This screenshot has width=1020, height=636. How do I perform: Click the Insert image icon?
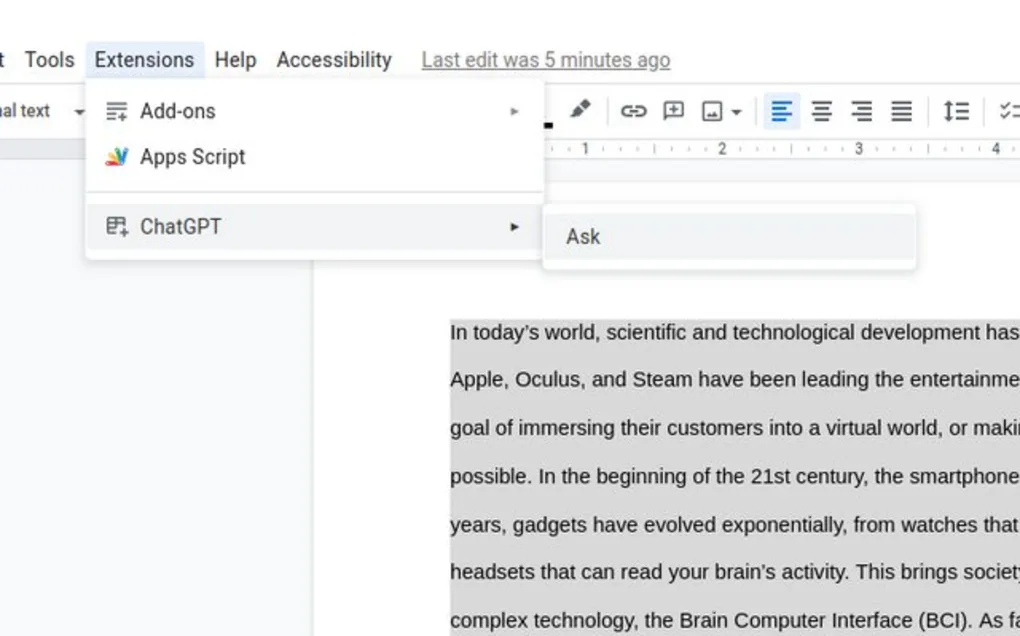[x=712, y=111]
